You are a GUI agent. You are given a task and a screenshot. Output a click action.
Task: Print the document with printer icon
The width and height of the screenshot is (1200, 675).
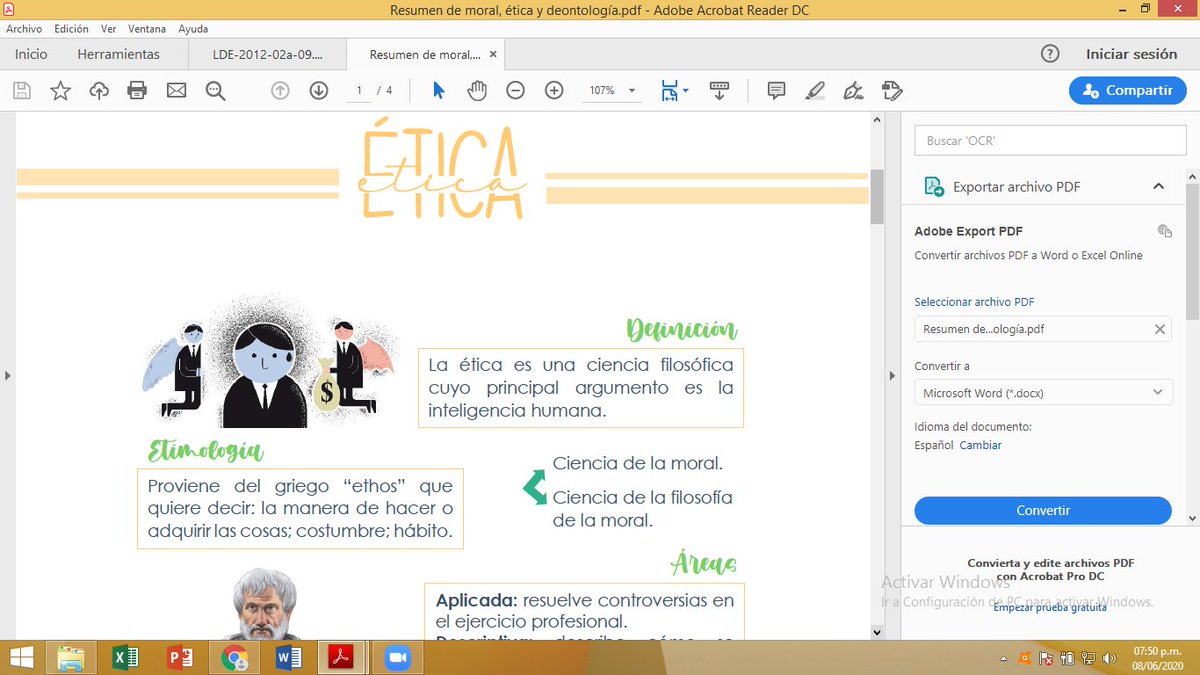[137, 91]
